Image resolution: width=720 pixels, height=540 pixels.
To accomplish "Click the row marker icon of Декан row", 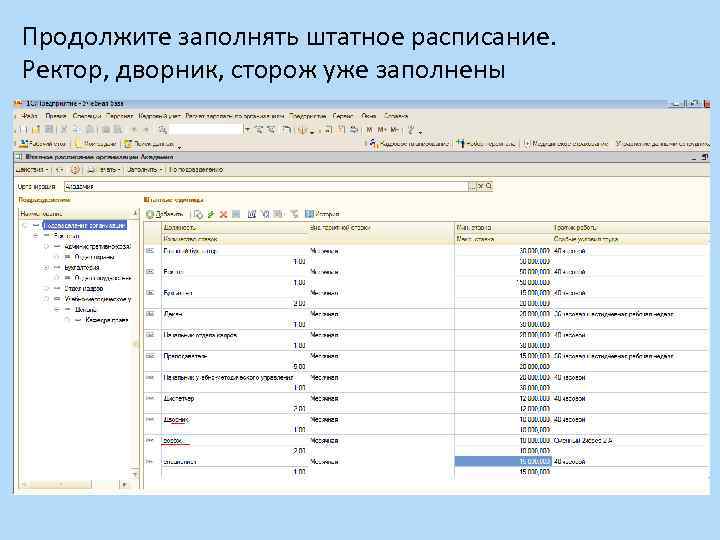I will click(x=150, y=314).
